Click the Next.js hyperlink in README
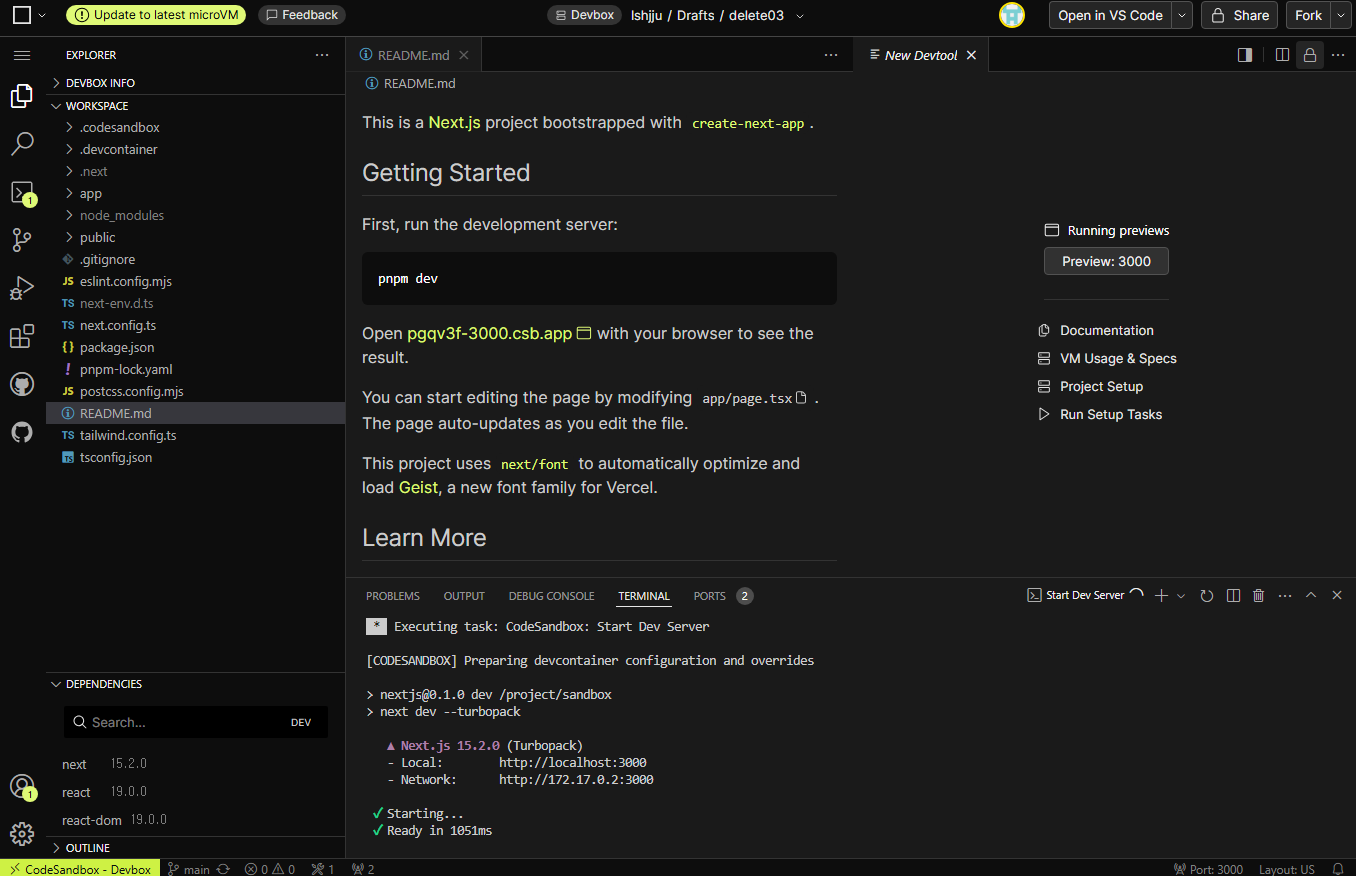This screenshot has height=876, width=1356. coord(455,122)
